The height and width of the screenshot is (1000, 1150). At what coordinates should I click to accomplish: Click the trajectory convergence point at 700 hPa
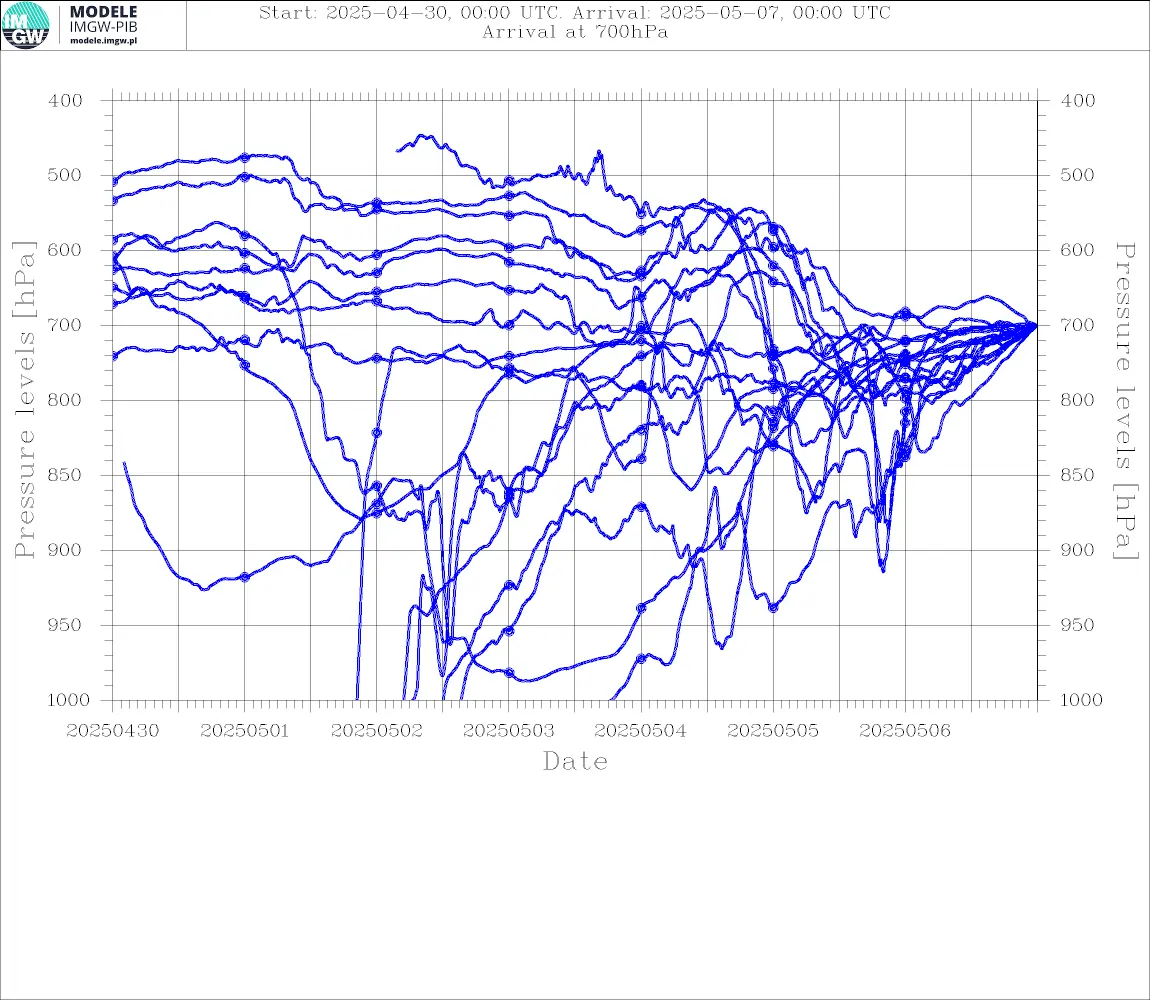coord(1035,324)
